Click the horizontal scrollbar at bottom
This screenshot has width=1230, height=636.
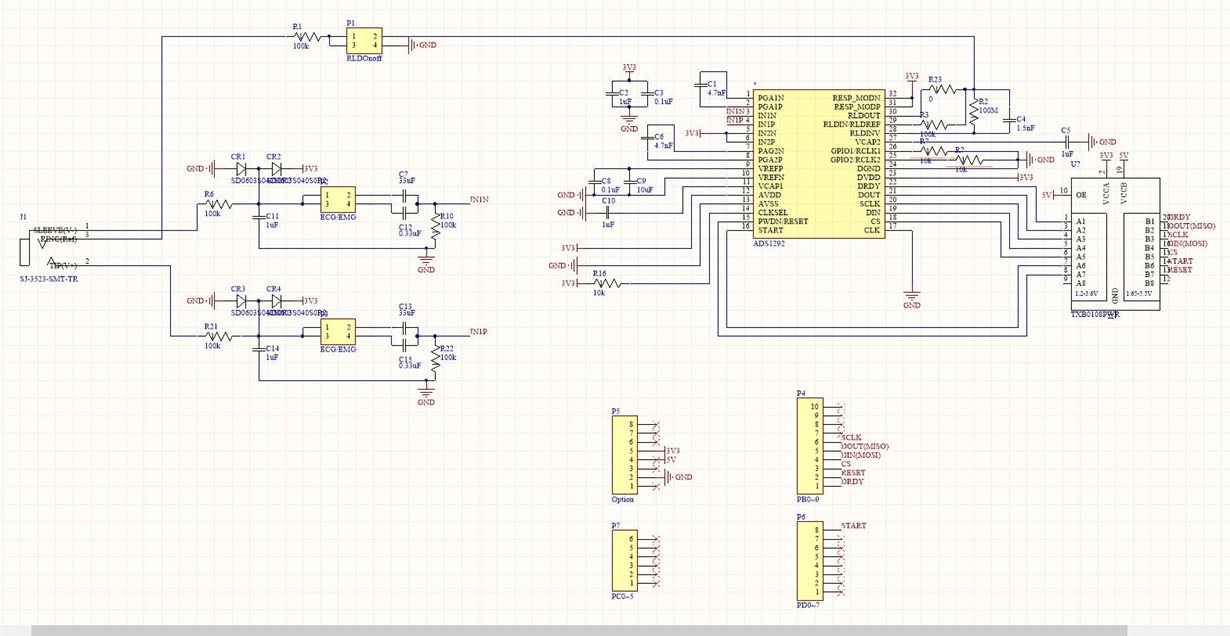pos(578,631)
